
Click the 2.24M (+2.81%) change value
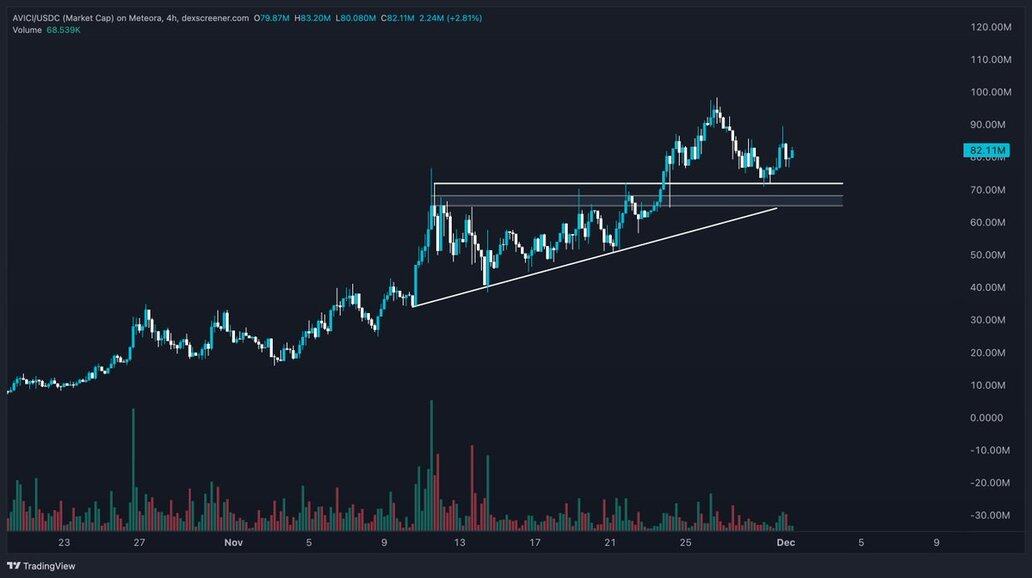point(448,18)
